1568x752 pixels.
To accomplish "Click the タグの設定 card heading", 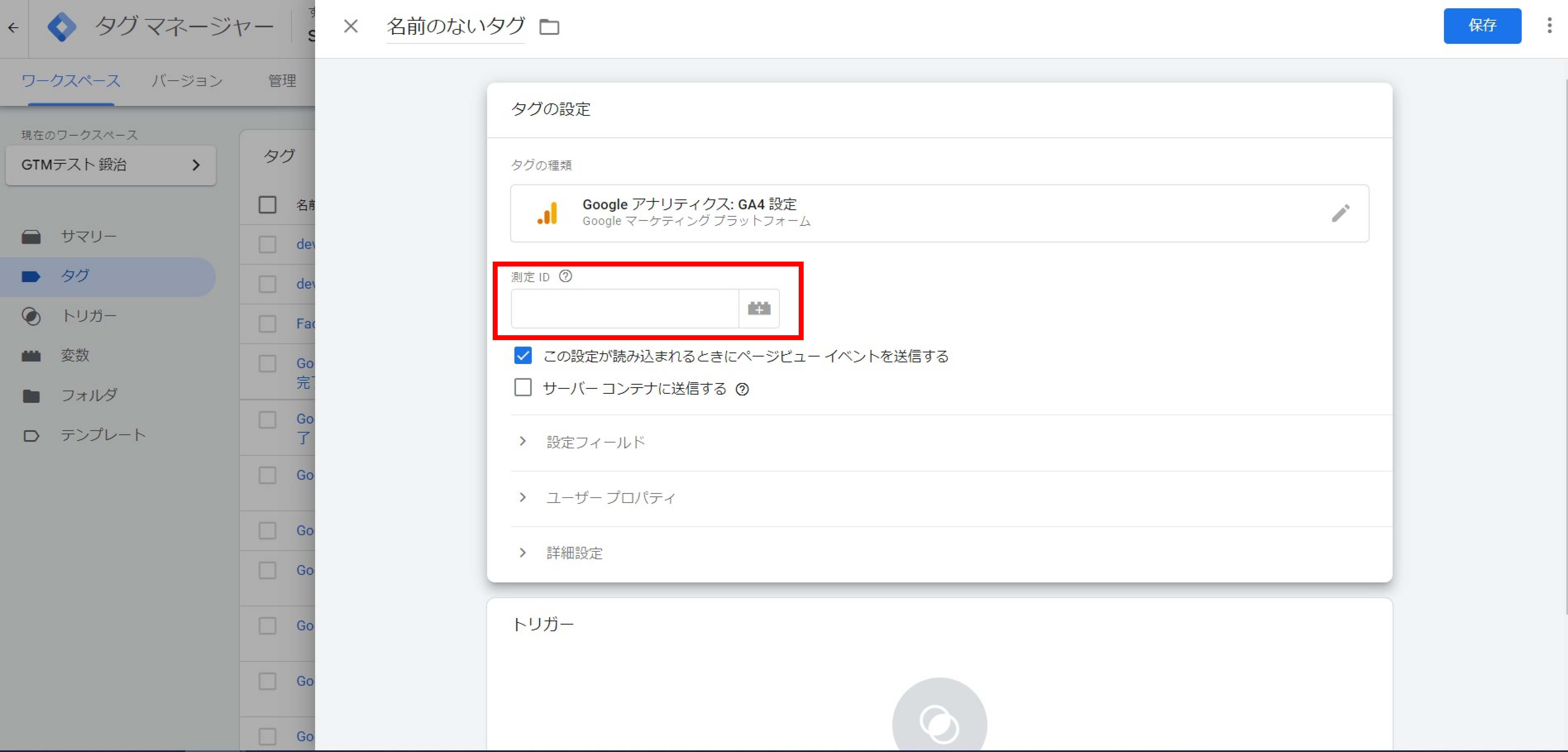I will point(550,109).
